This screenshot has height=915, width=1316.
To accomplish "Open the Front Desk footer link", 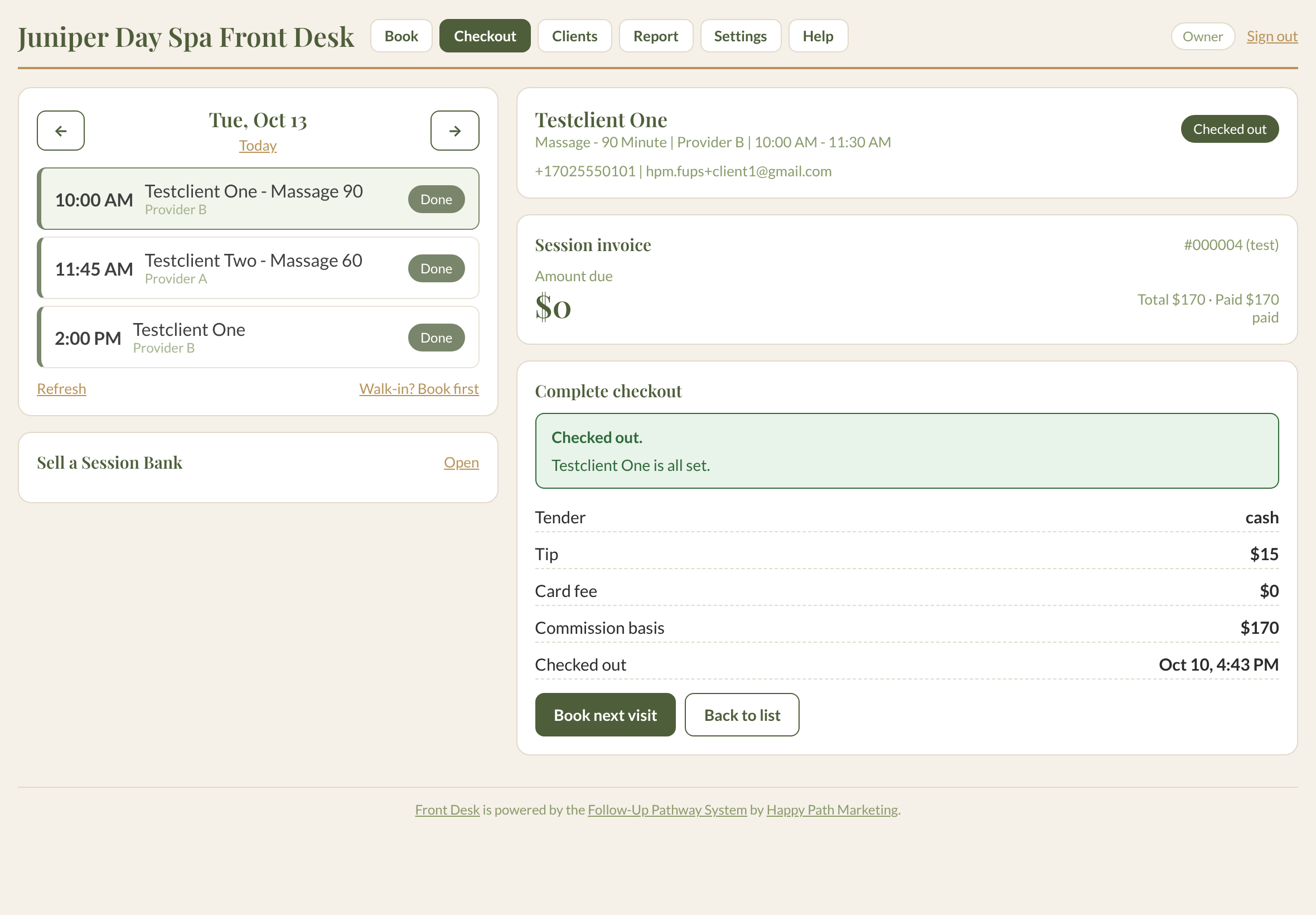I will [447, 810].
